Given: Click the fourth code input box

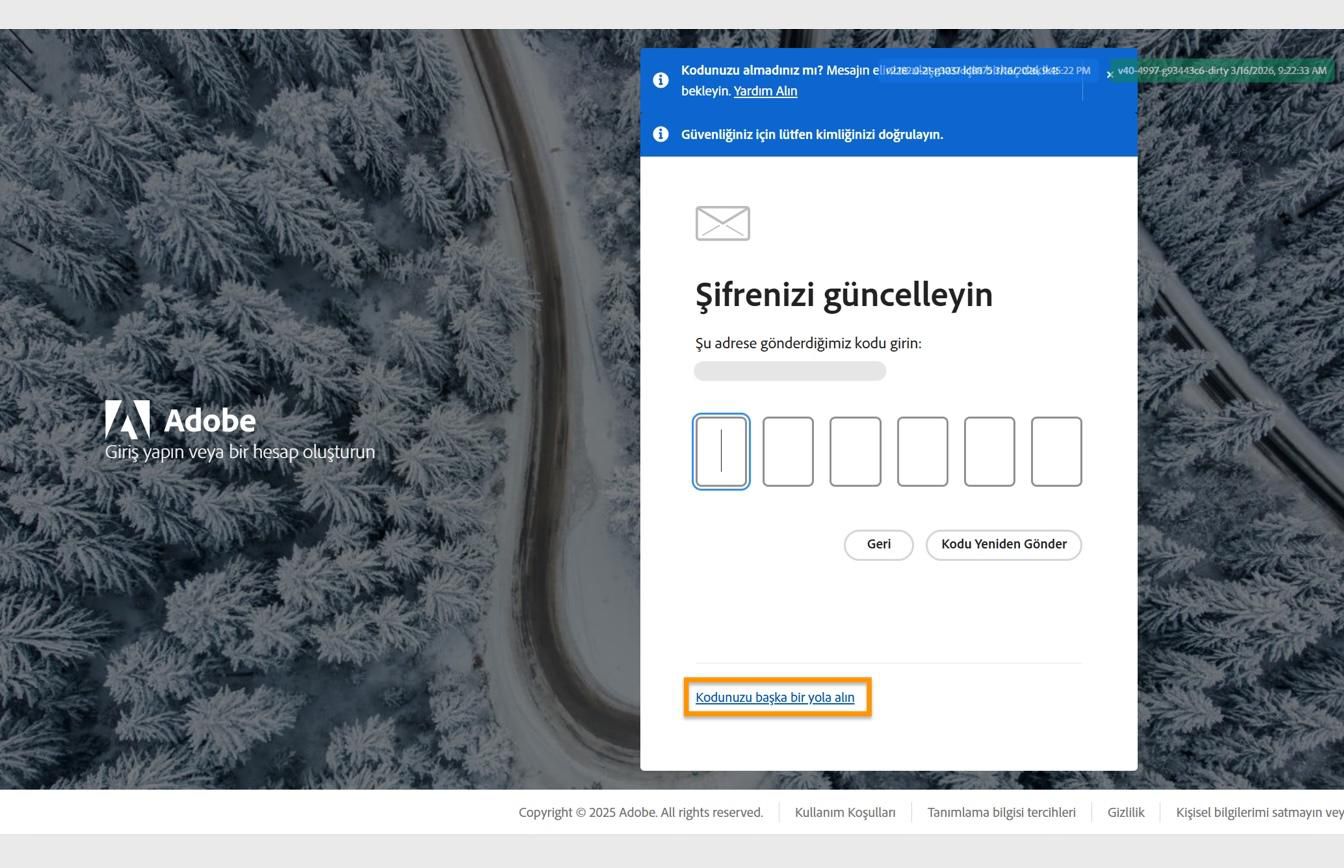Looking at the screenshot, I should [x=922, y=451].
